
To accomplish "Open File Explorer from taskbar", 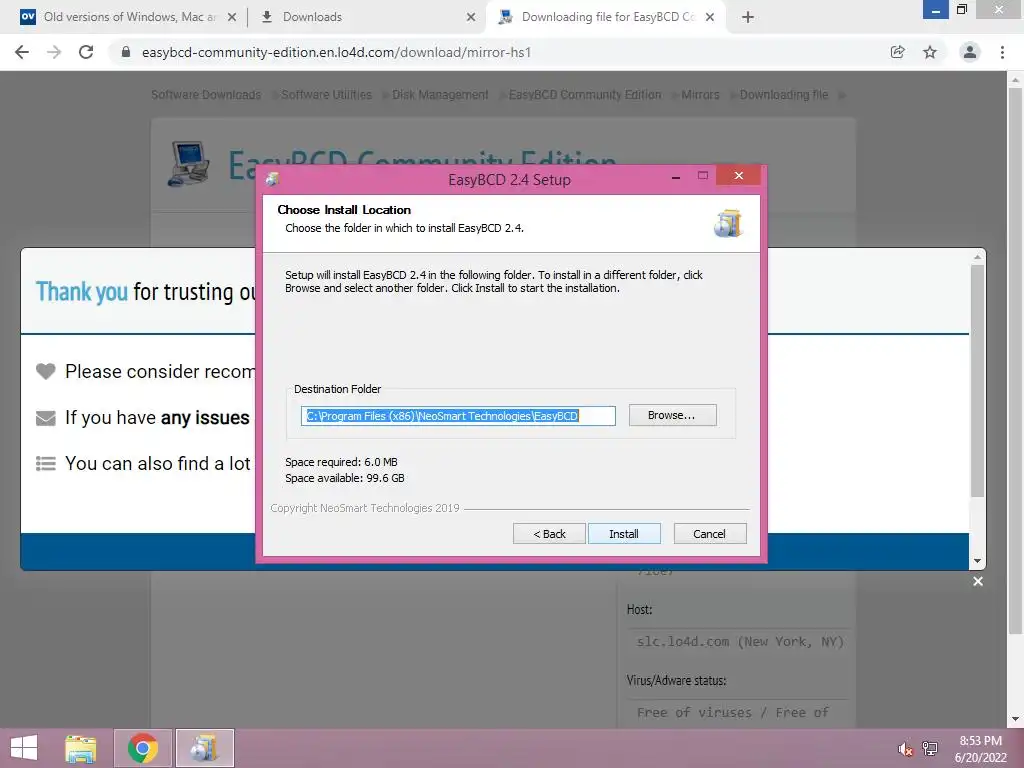I will (80, 748).
